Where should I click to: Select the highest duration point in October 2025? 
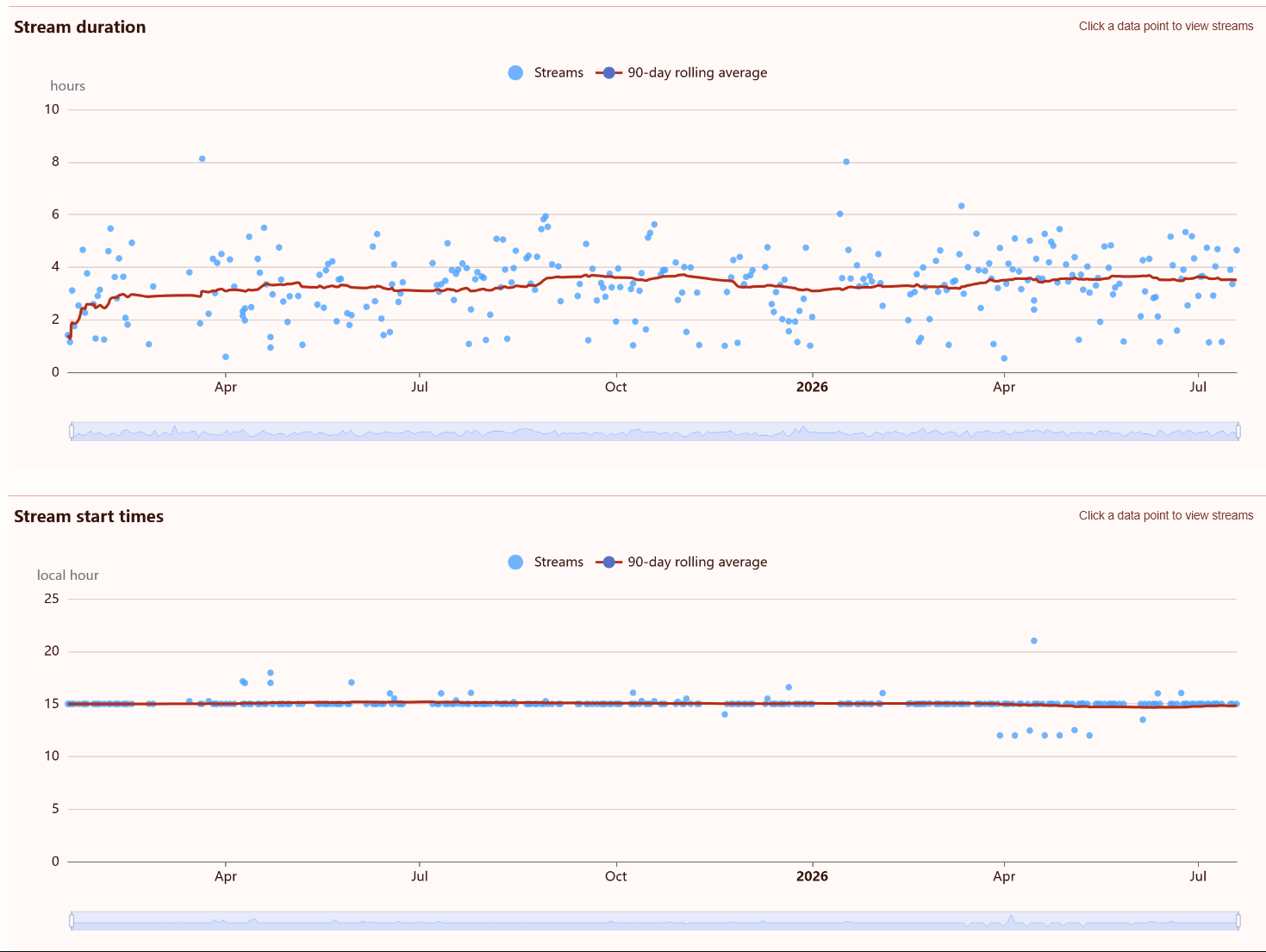tap(654, 224)
